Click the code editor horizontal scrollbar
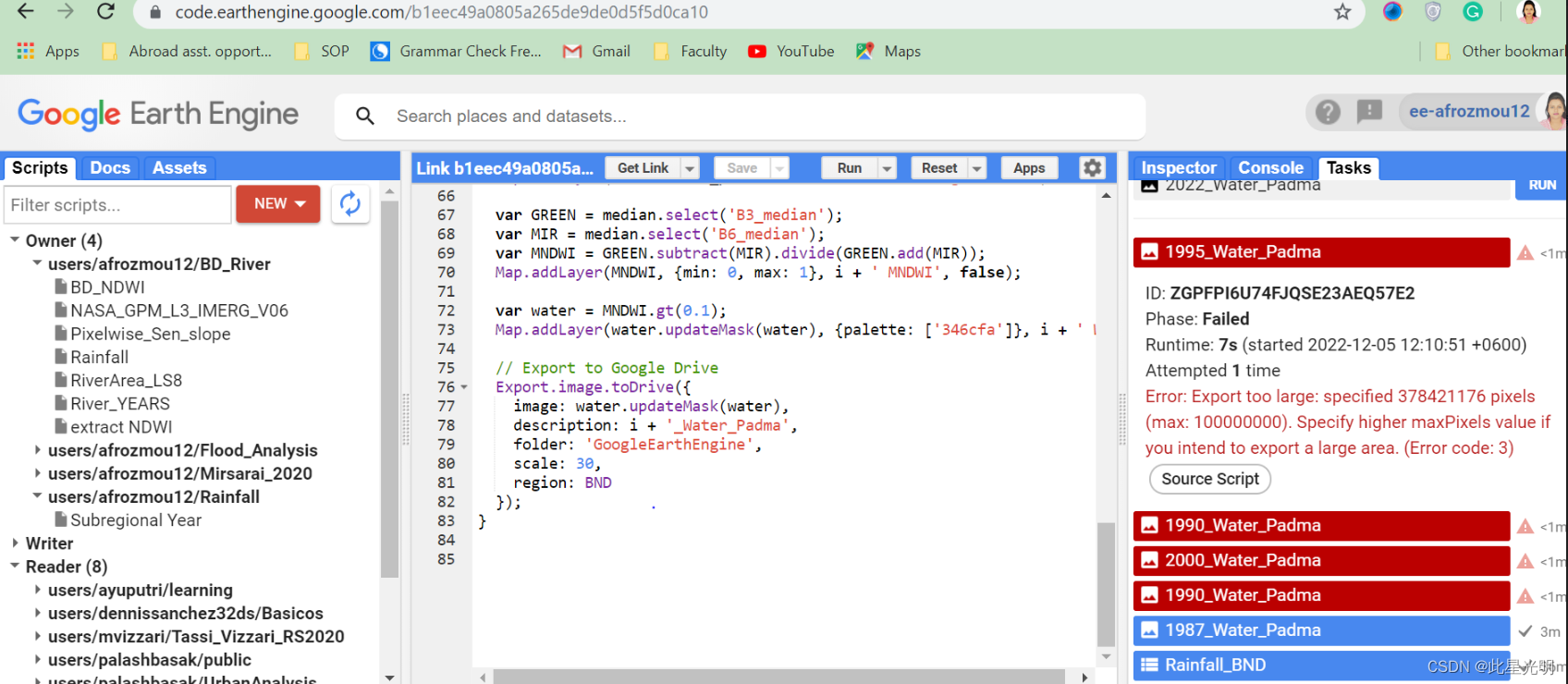Viewport: 1568px width, 684px height. pyautogui.click(x=778, y=678)
